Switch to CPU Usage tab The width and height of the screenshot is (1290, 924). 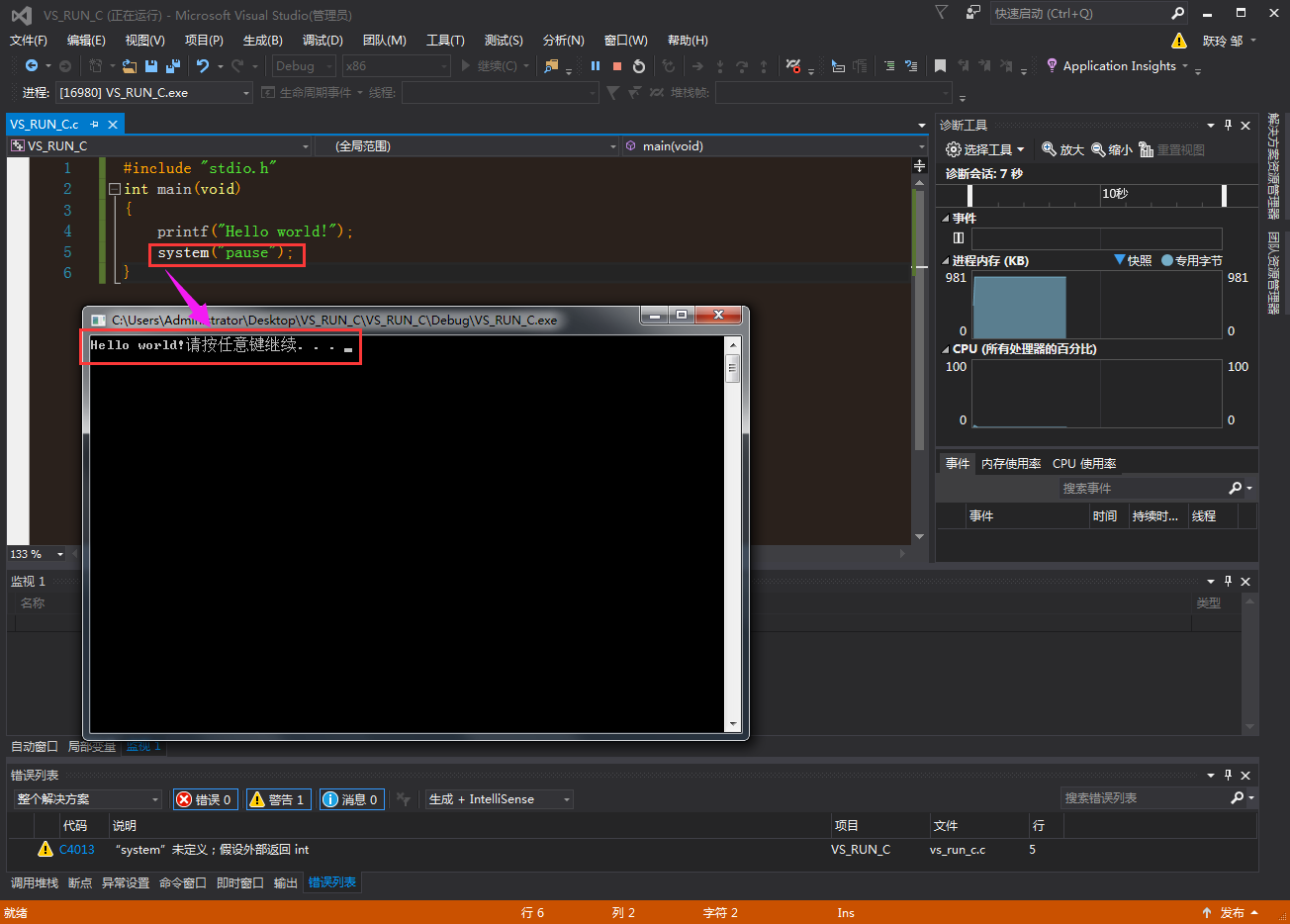tap(1084, 464)
